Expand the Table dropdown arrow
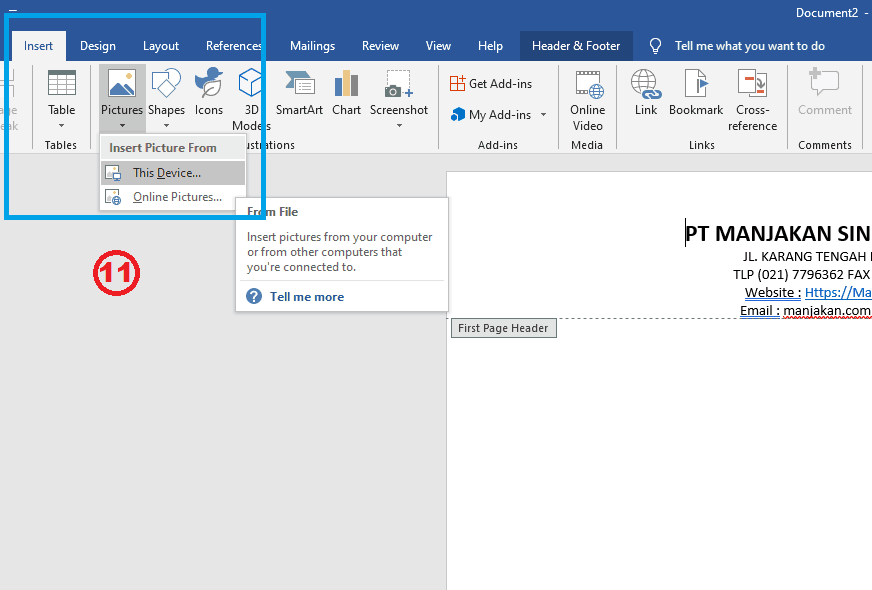Image resolution: width=872 pixels, height=590 pixels. [61, 126]
